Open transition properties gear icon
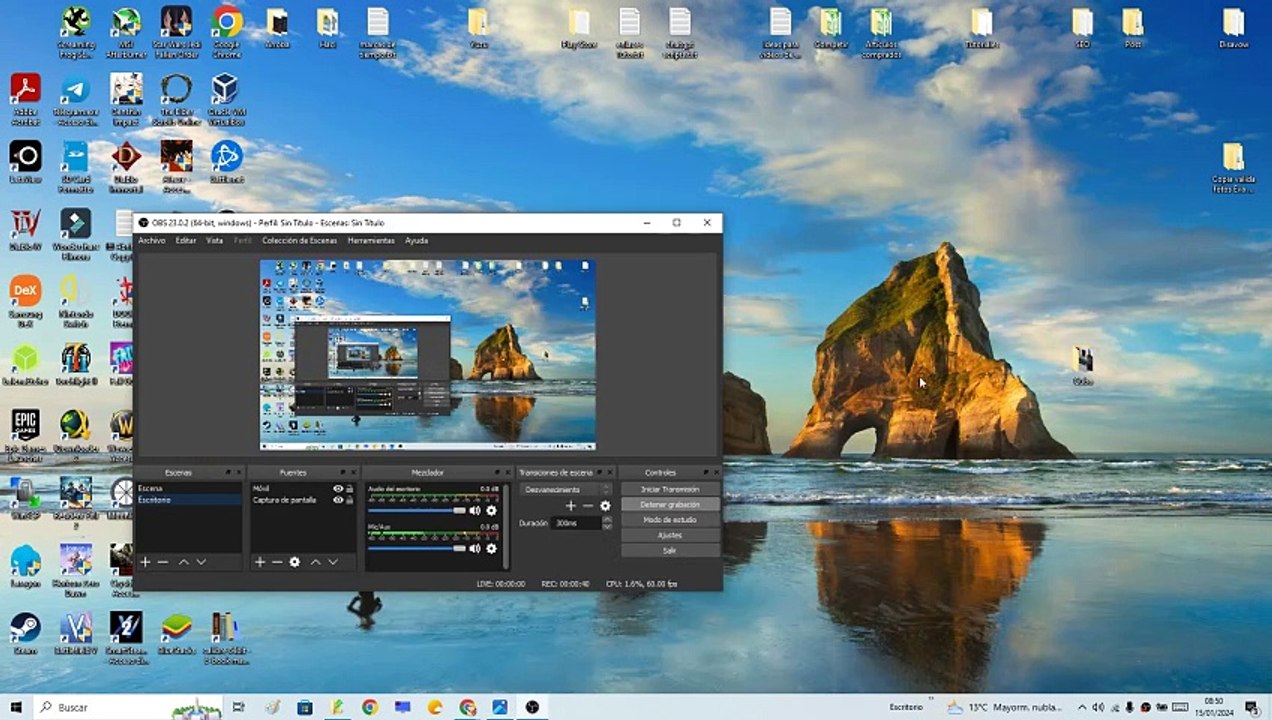1272x720 pixels. (x=605, y=506)
